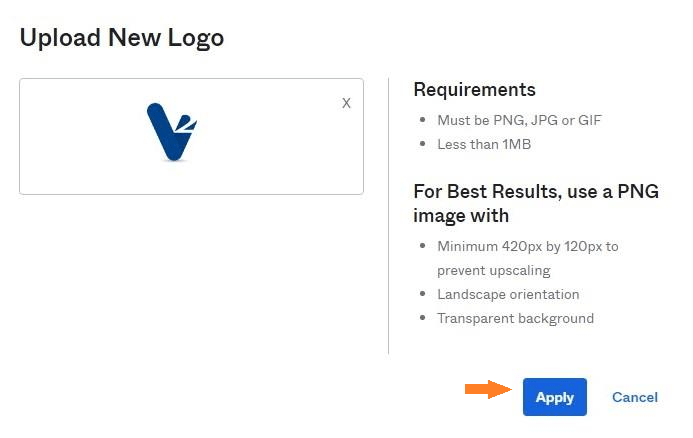Select the Landscape orientation text
Image resolution: width=693 pixels, height=438 pixels.
coord(508,294)
